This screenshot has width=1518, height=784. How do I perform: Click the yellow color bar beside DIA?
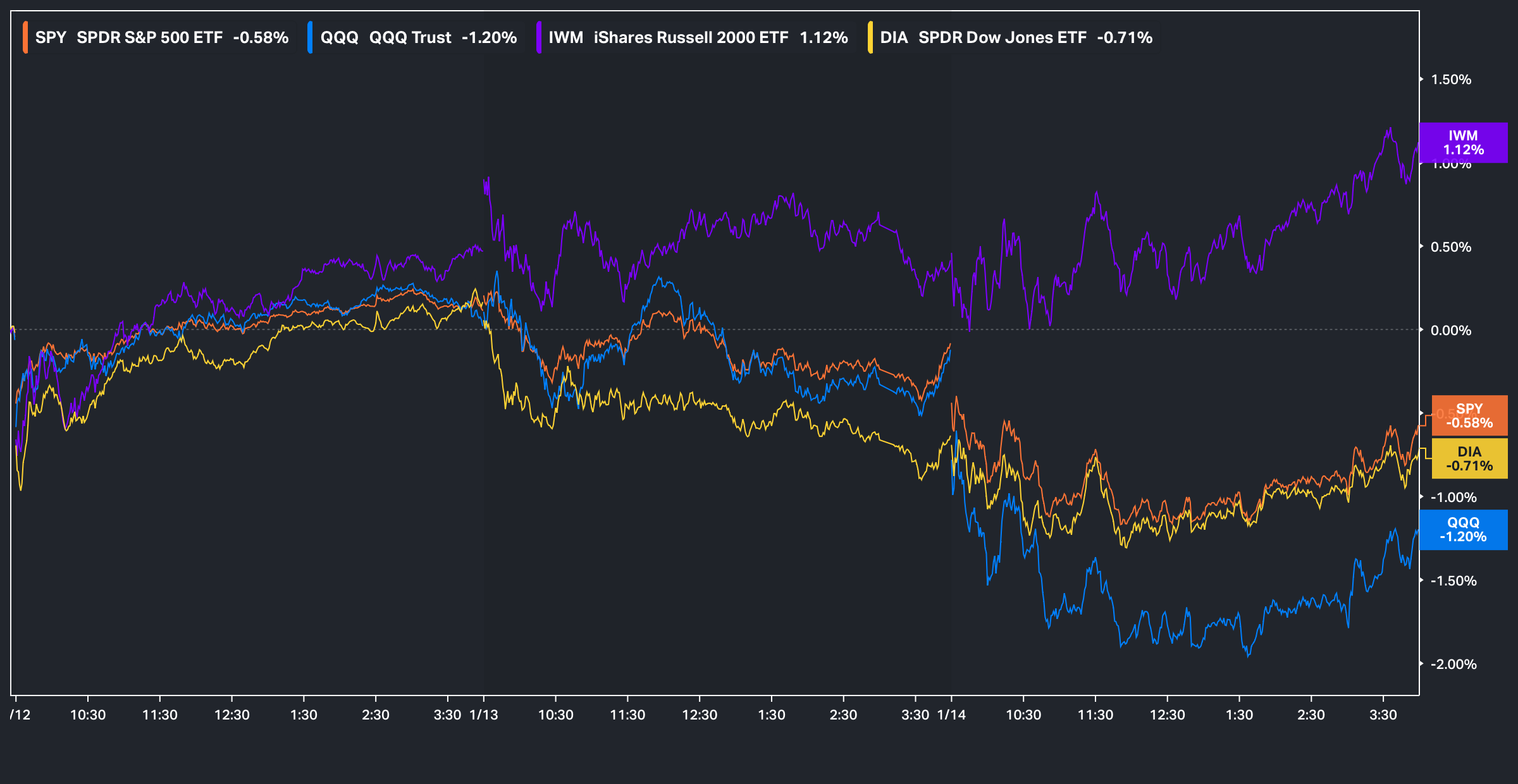click(x=870, y=37)
